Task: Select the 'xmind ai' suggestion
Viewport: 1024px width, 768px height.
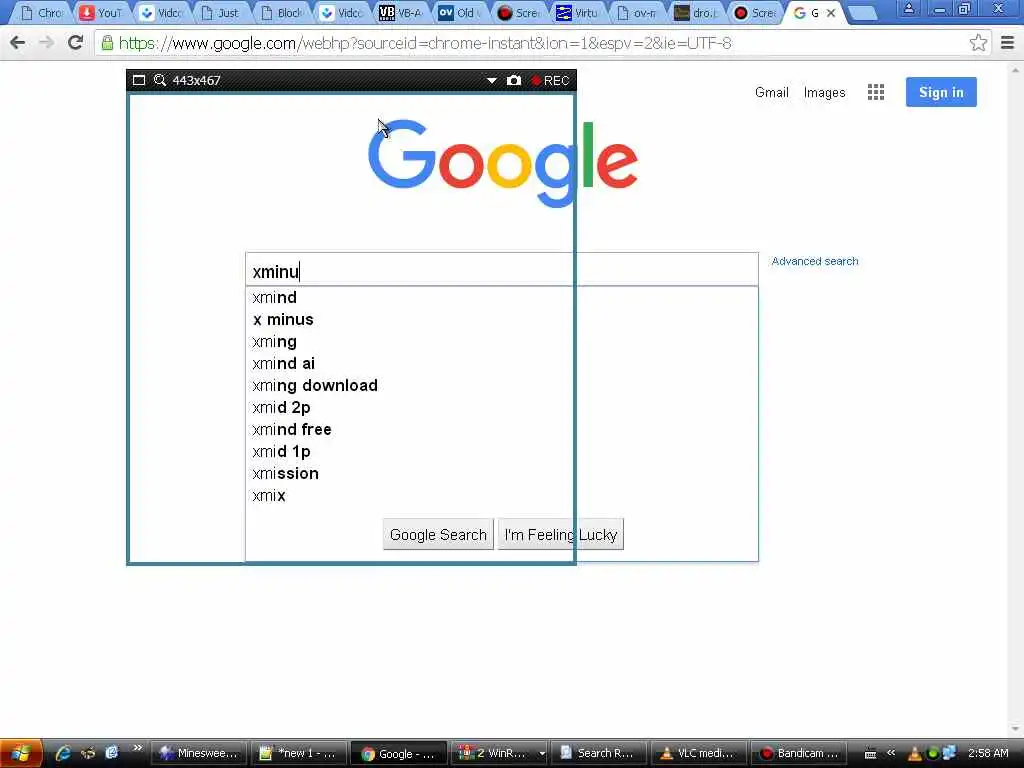Action: click(x=502, y=363)
